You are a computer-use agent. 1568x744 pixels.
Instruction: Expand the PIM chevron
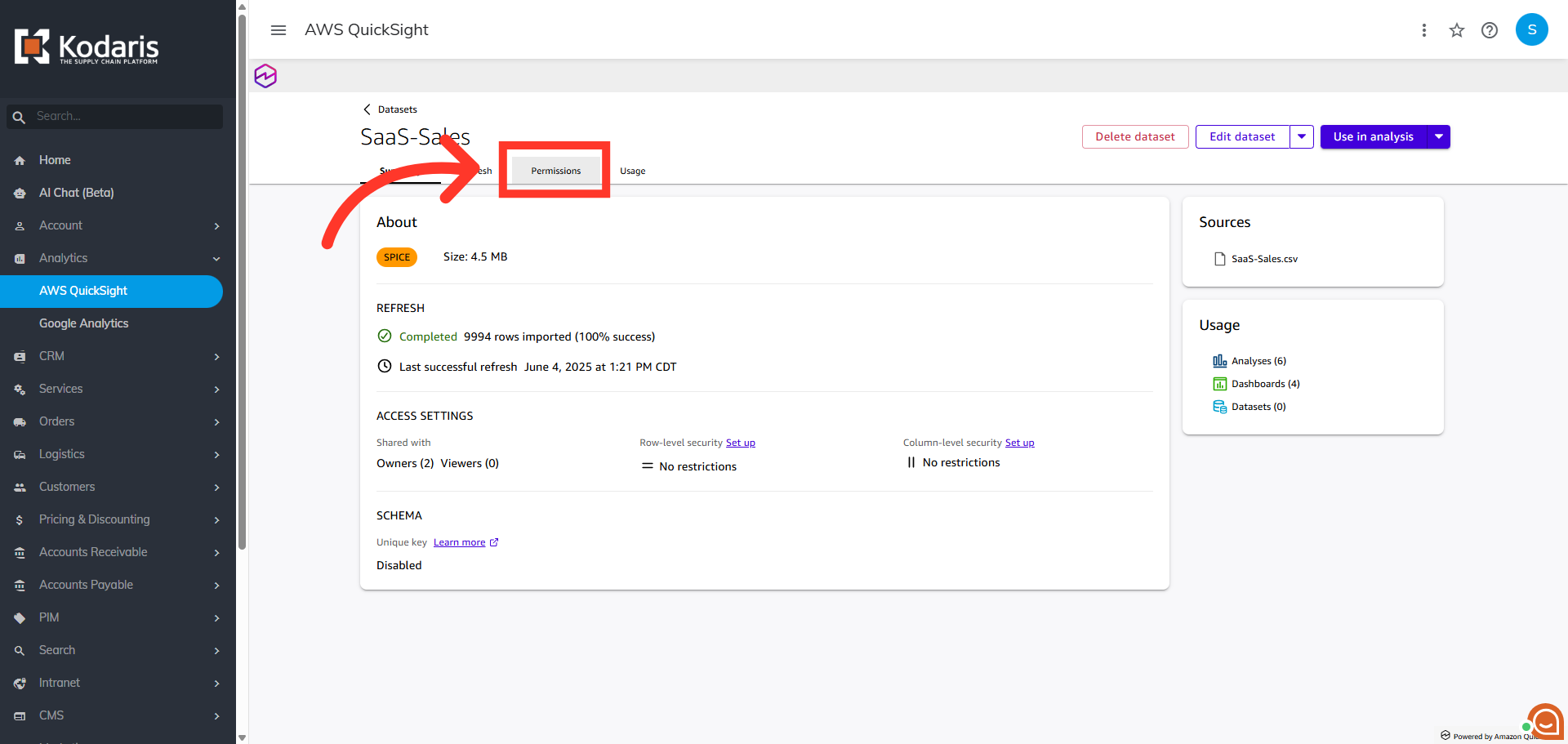[216, 618]
